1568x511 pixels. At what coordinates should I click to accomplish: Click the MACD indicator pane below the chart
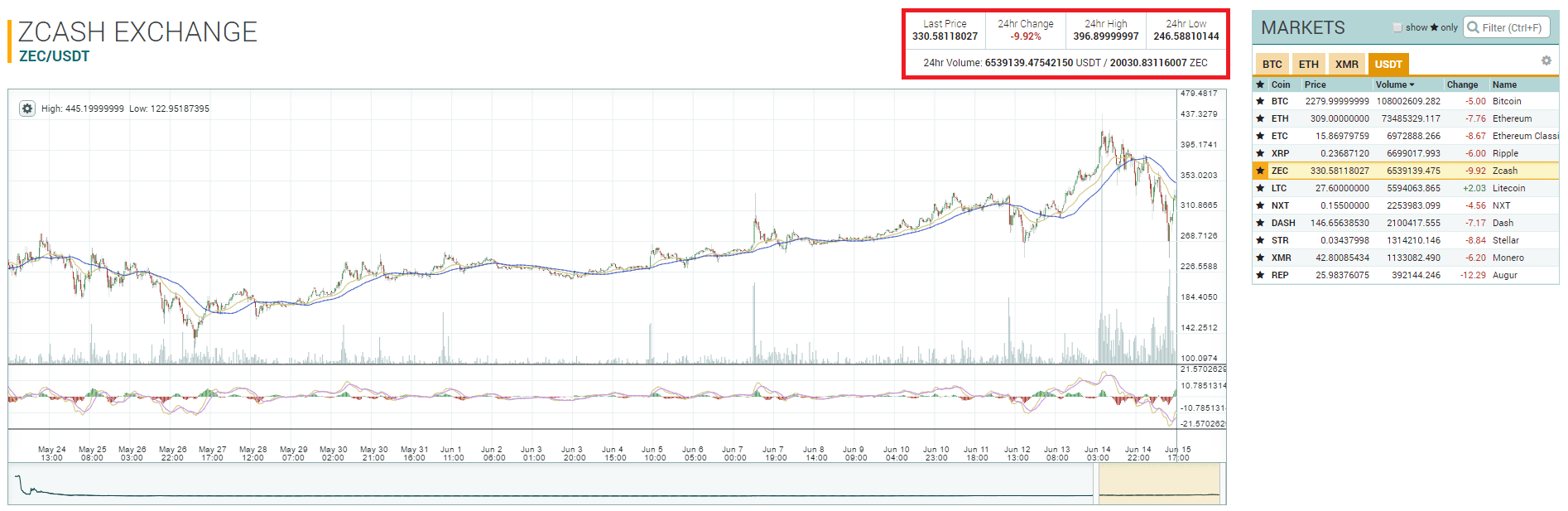[x=592, y=397]
